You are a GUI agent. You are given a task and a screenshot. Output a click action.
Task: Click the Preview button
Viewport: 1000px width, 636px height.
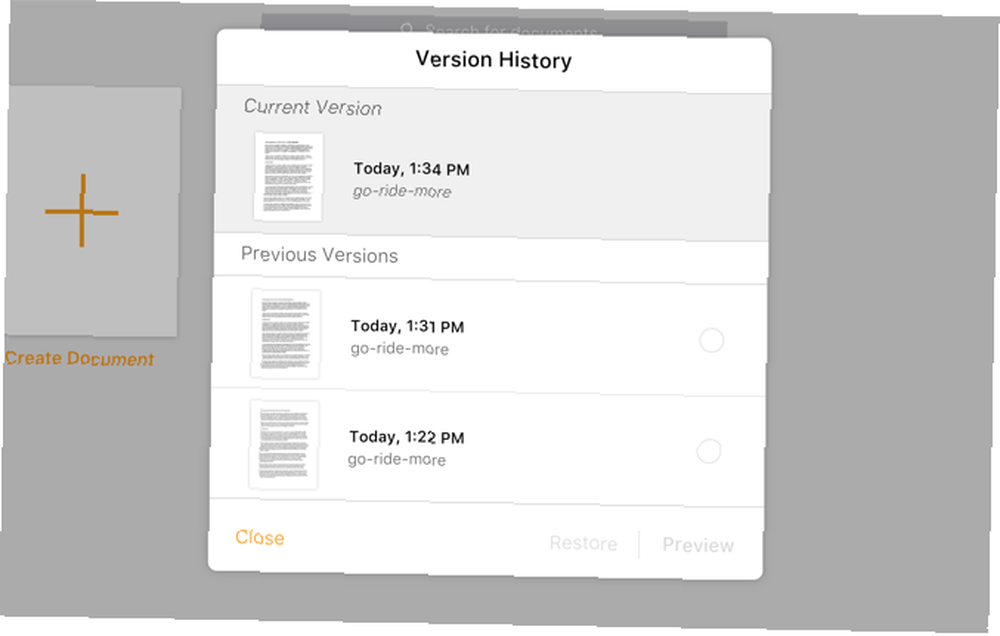click(x=698, y=545)
